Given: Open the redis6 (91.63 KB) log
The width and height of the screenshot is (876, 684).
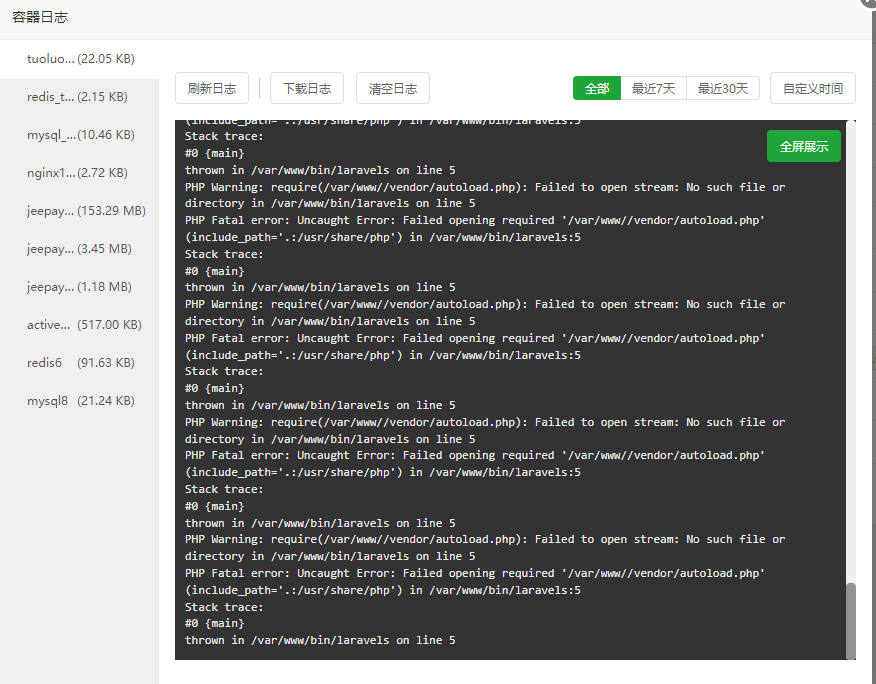Looking at the screenshot, I should (79, 363).
